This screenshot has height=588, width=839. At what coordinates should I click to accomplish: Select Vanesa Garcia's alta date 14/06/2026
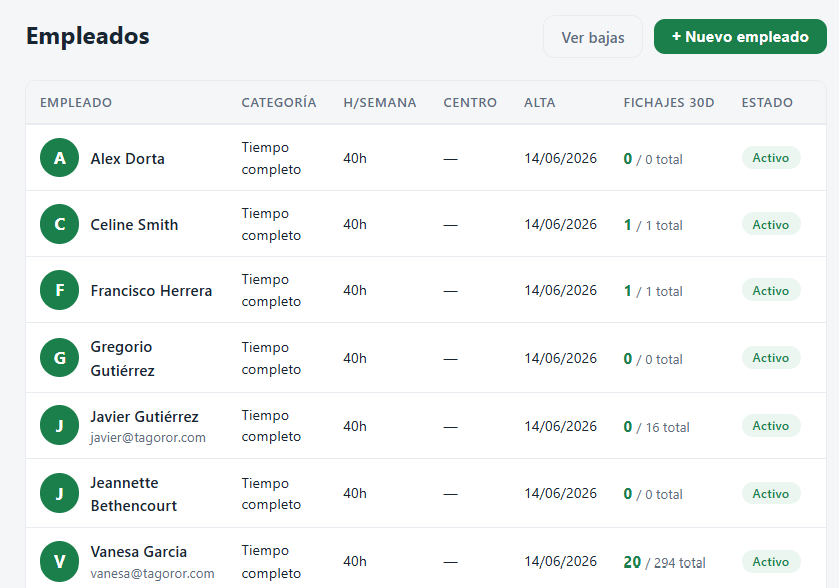click(560, 561)
